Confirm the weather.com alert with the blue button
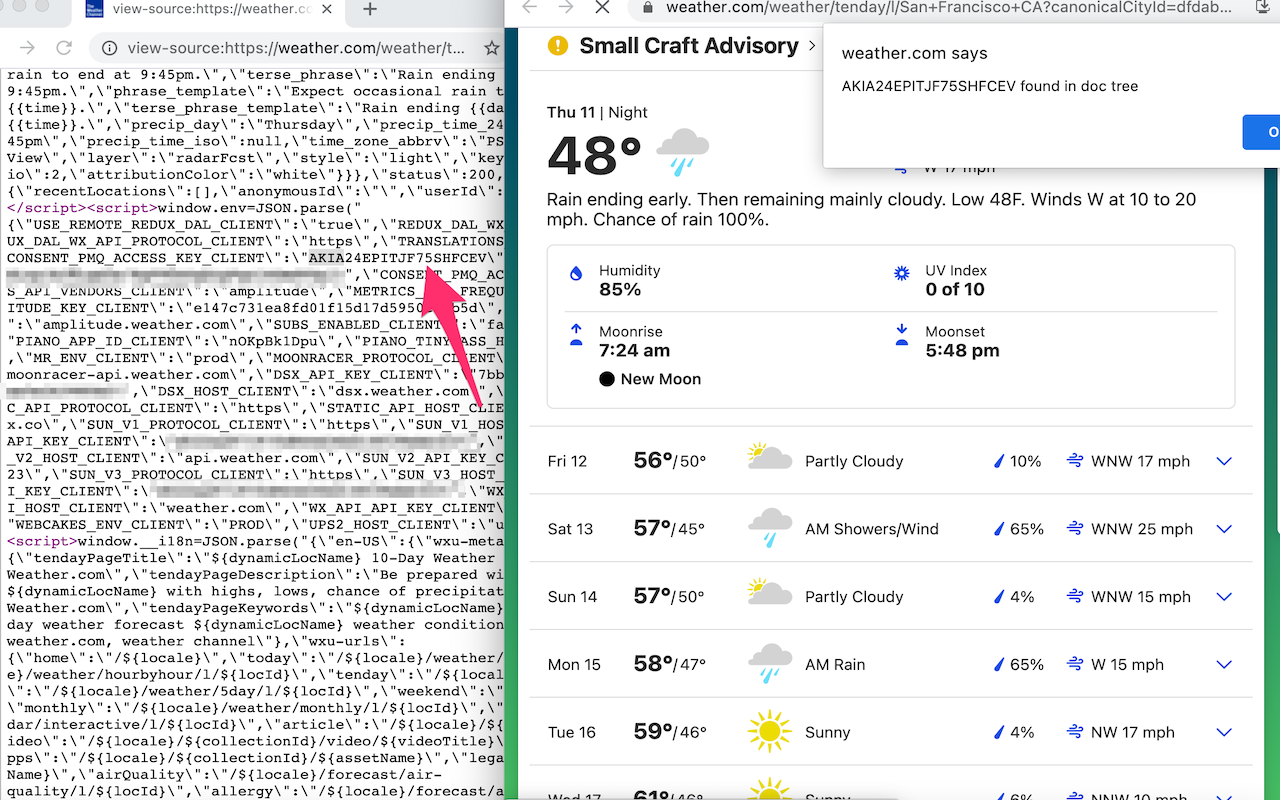Screen dimensions: 1280x800 coord(1262,132)
